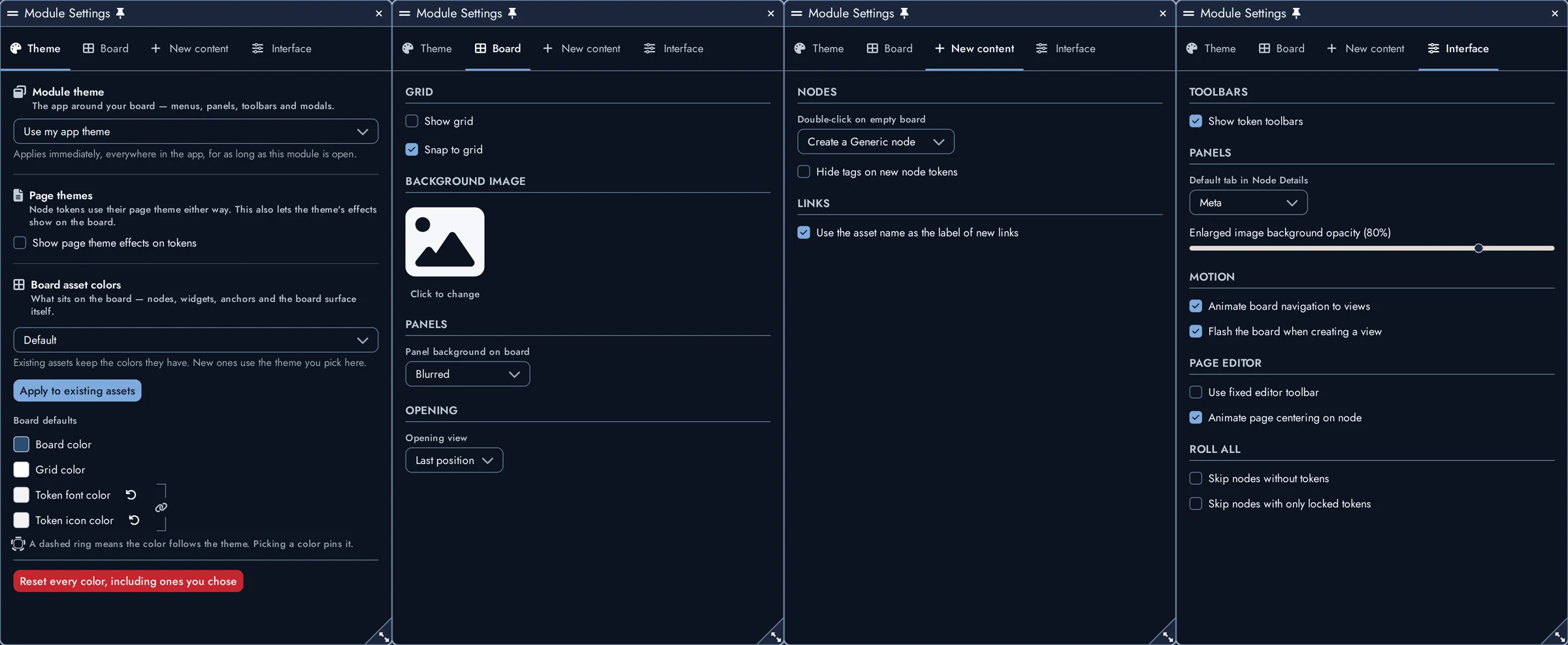Enable the Show grid checkbox
The width and height of the screenshot is (1568, 645).
[412, 121]
